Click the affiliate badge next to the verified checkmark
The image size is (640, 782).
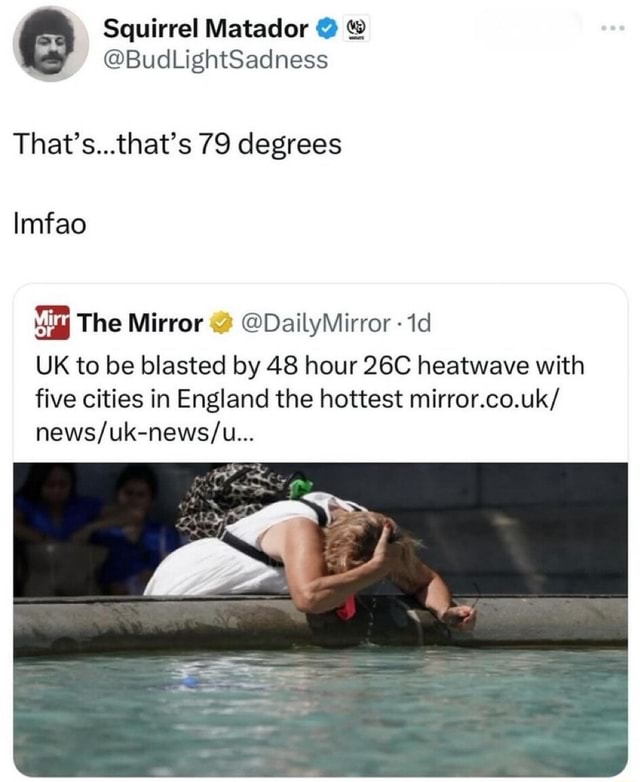pos(353,30)
